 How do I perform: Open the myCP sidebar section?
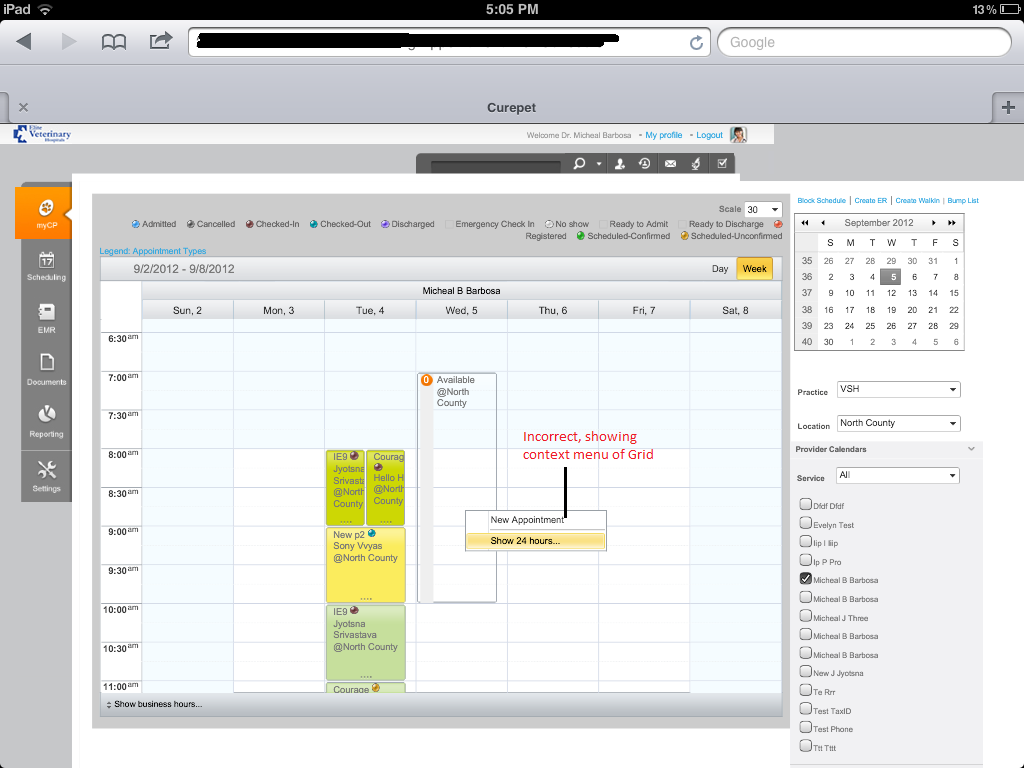[x=46, y=214]
